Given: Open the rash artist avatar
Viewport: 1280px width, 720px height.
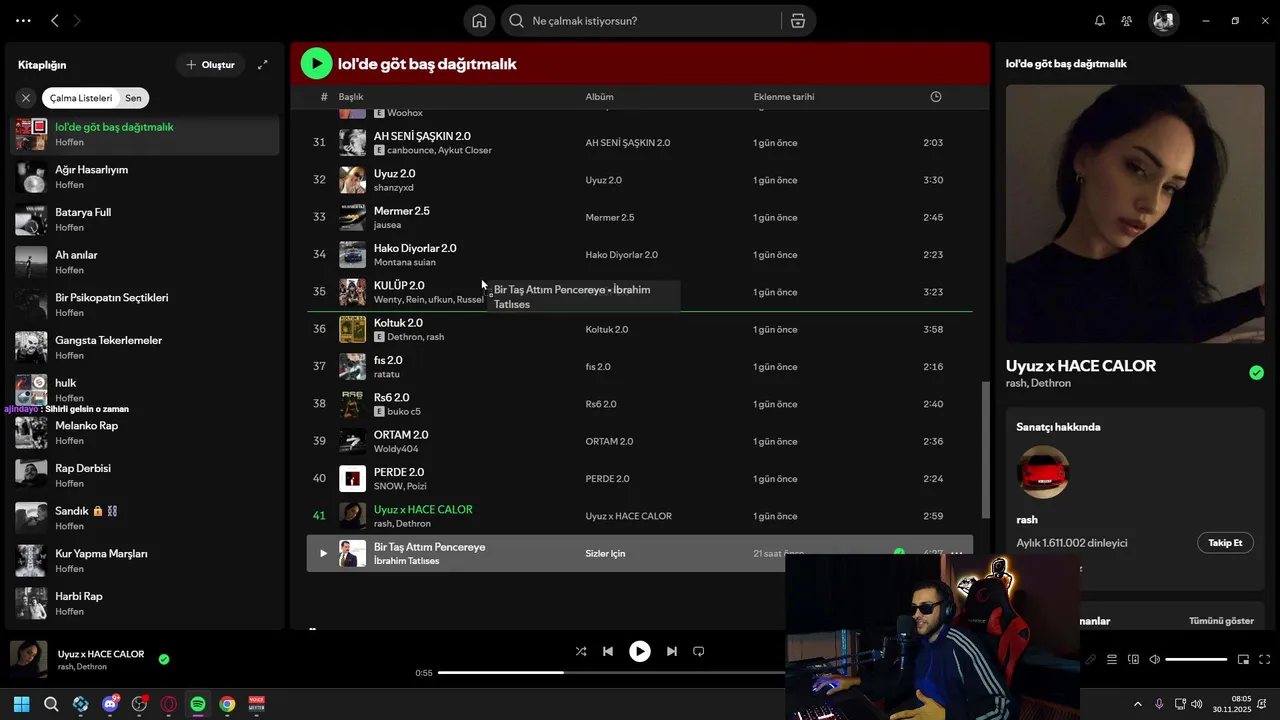Looking at the screenshot, I should [1043, 472].
